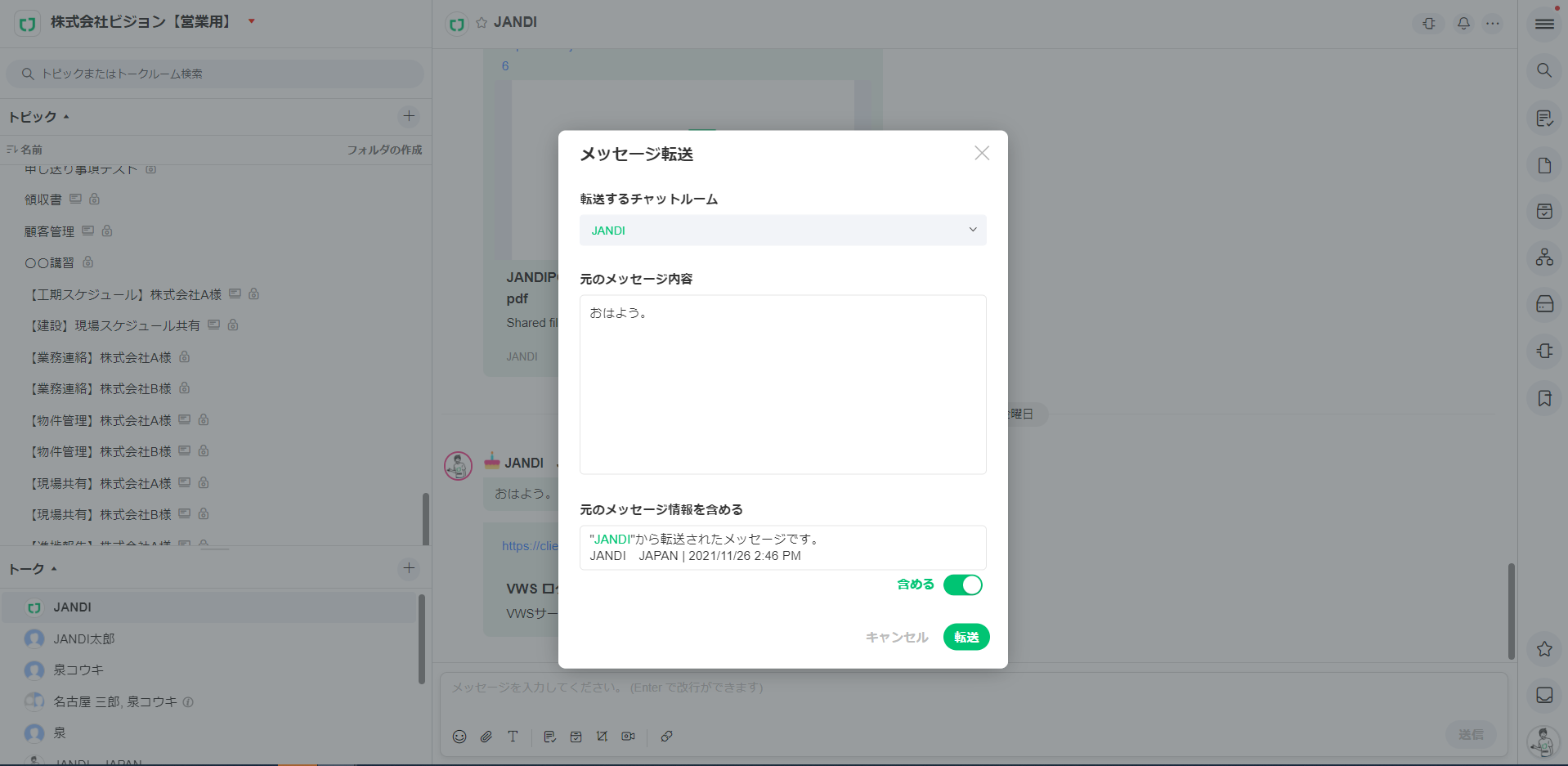This screenshot has height=766, width=1568.
Task: Open the emoji picker in message toolbar
Action: 459,737
